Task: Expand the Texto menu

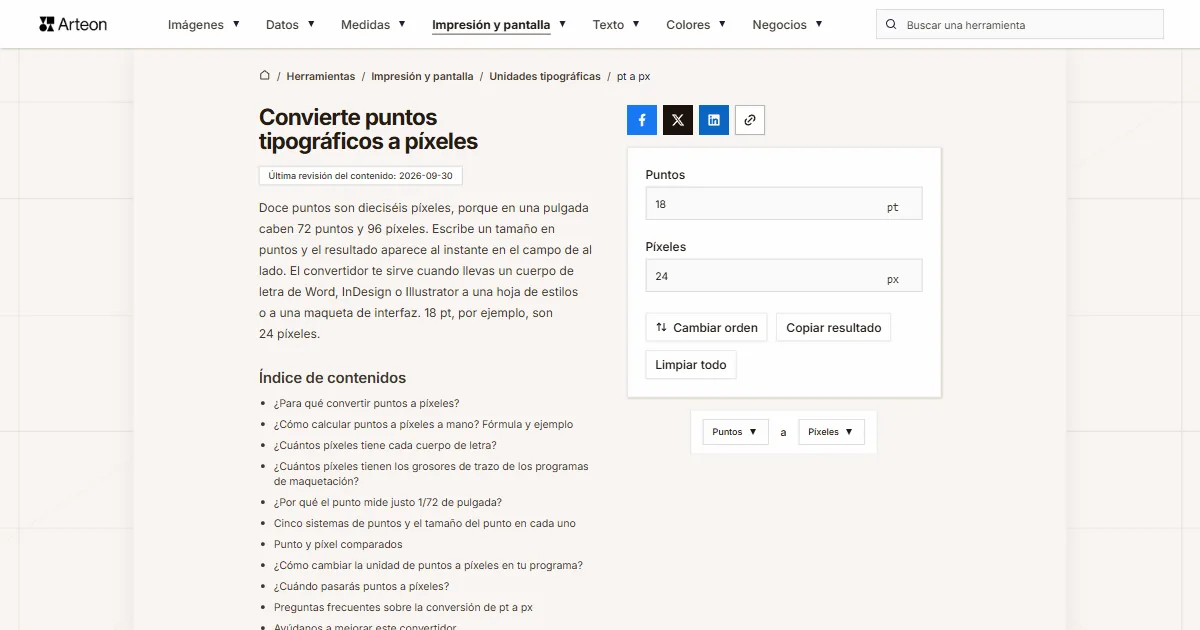Action: coord(616,25)
